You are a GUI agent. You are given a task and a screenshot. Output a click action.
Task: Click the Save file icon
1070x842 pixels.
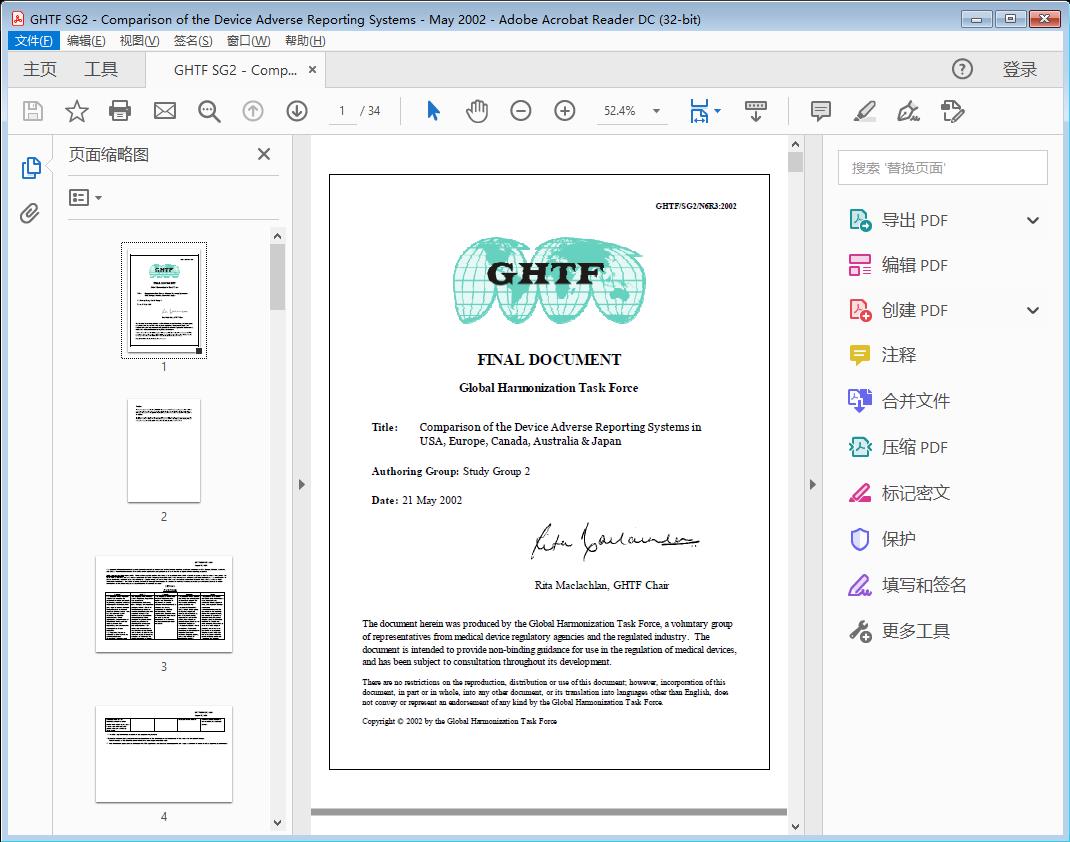click(x=33, y=111)
